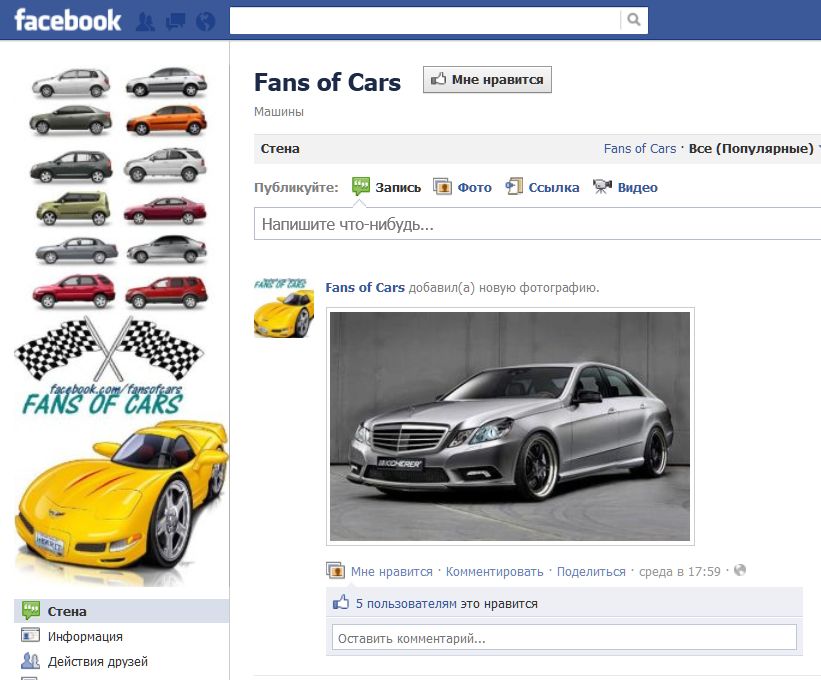Image resolution: width=821 pixels, height=680 pixels.
Task: Click the Видео camera icon
Action: click(602, 186)
